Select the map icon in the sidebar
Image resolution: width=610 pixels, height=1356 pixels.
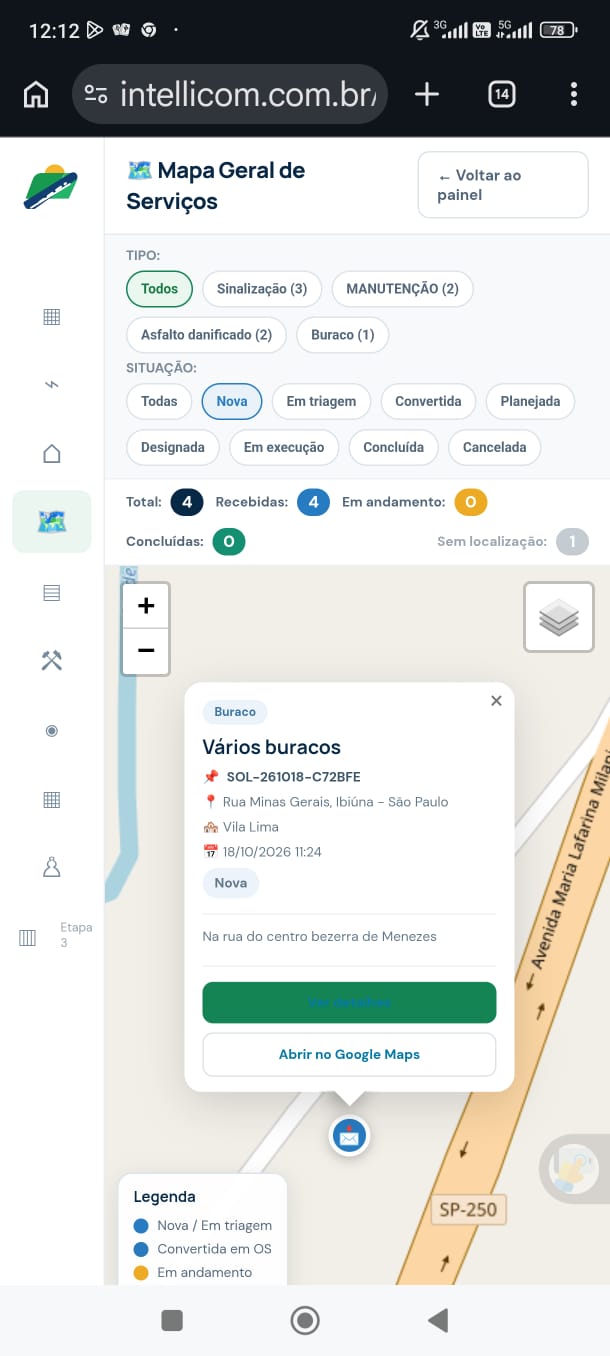tap(52, 522)
